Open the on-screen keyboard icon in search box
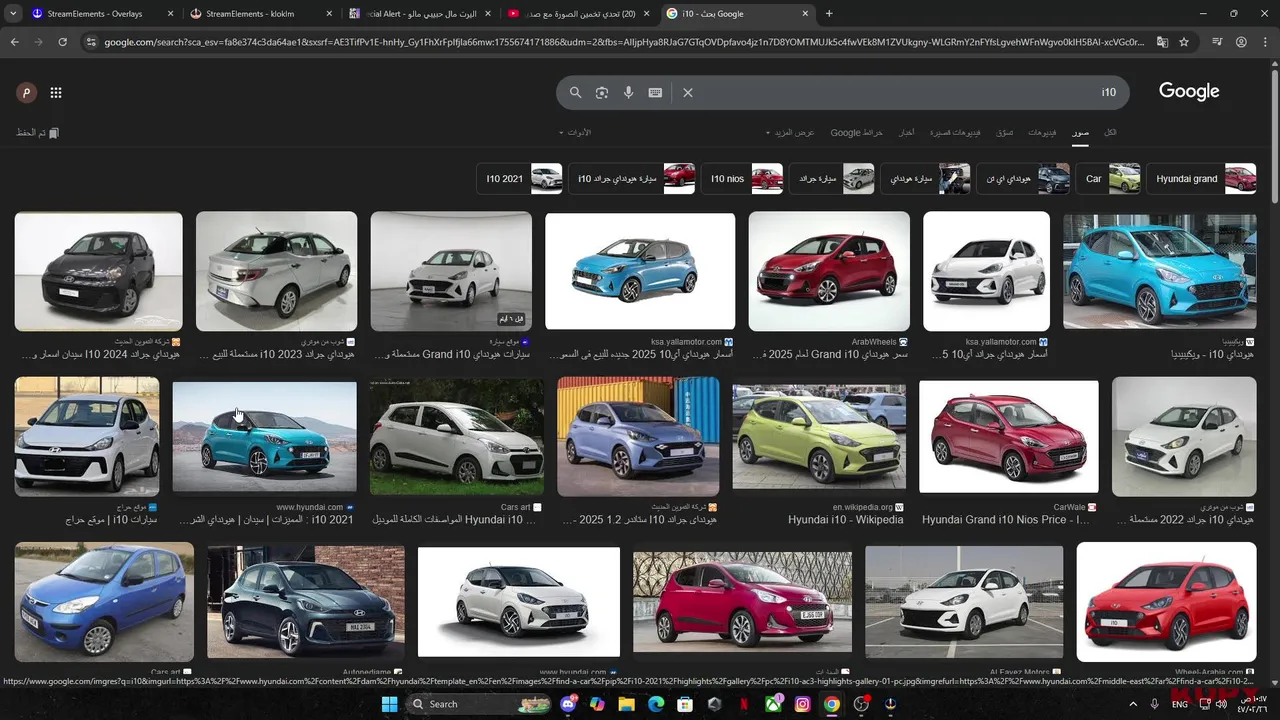Screen dimensions: 1280x720 click(x=655, y=92)
